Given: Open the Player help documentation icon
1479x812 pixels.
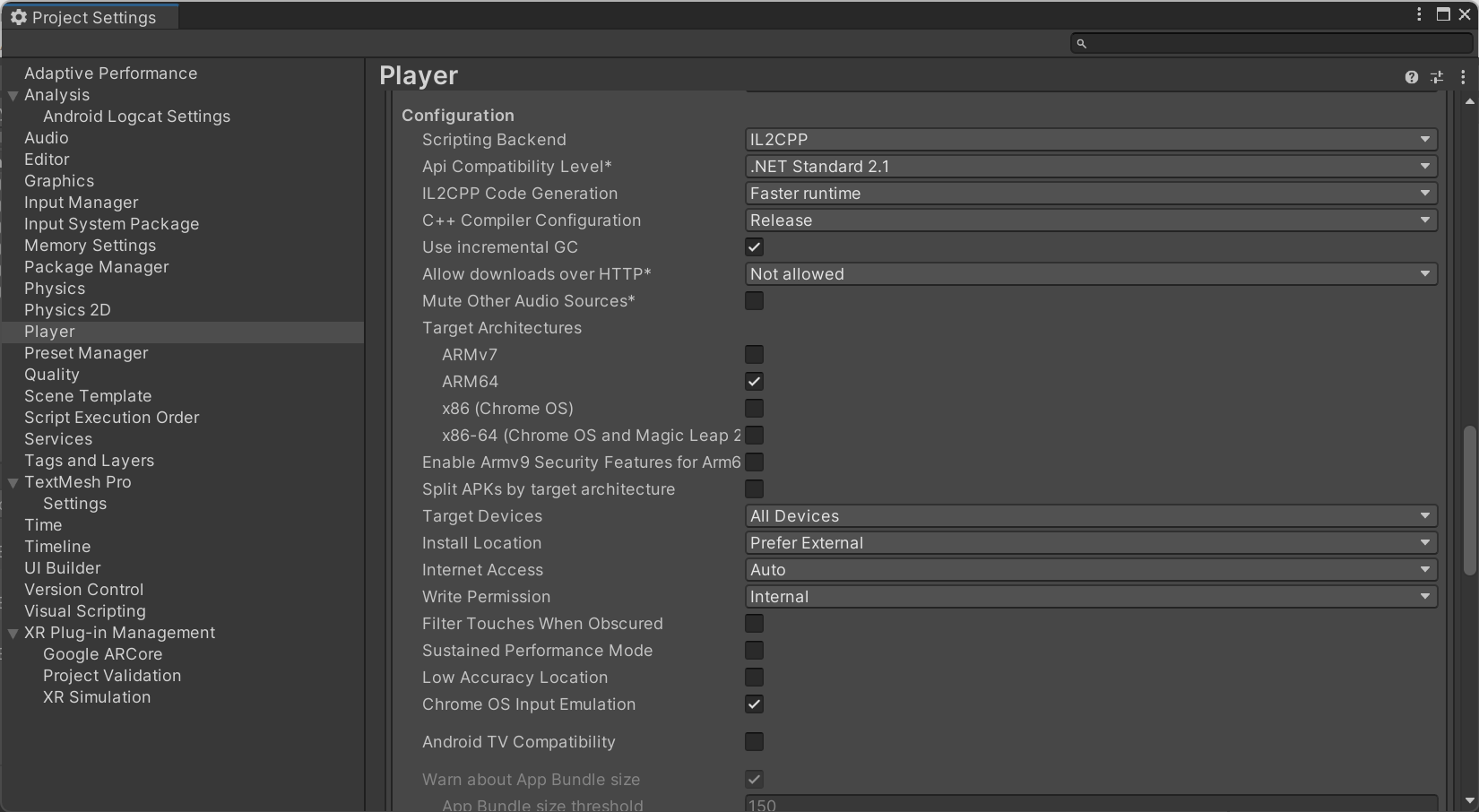Looking at the screenshot, I should click(1411, 77).
